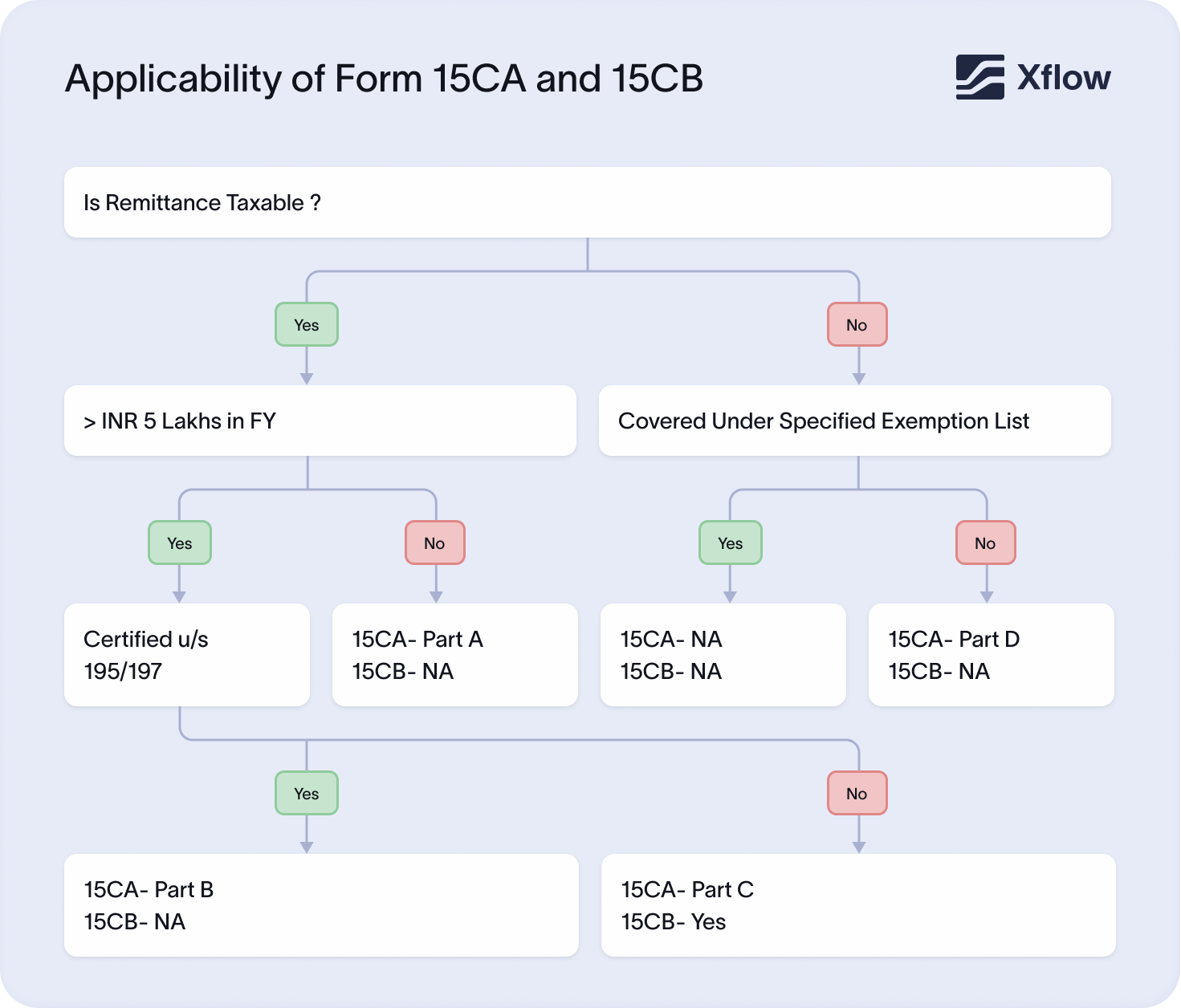The height and width of the screenshot is (1008, 1181).
Task: Click Yes badge above '15CA- Part B' box
Action: pos(307,793)
